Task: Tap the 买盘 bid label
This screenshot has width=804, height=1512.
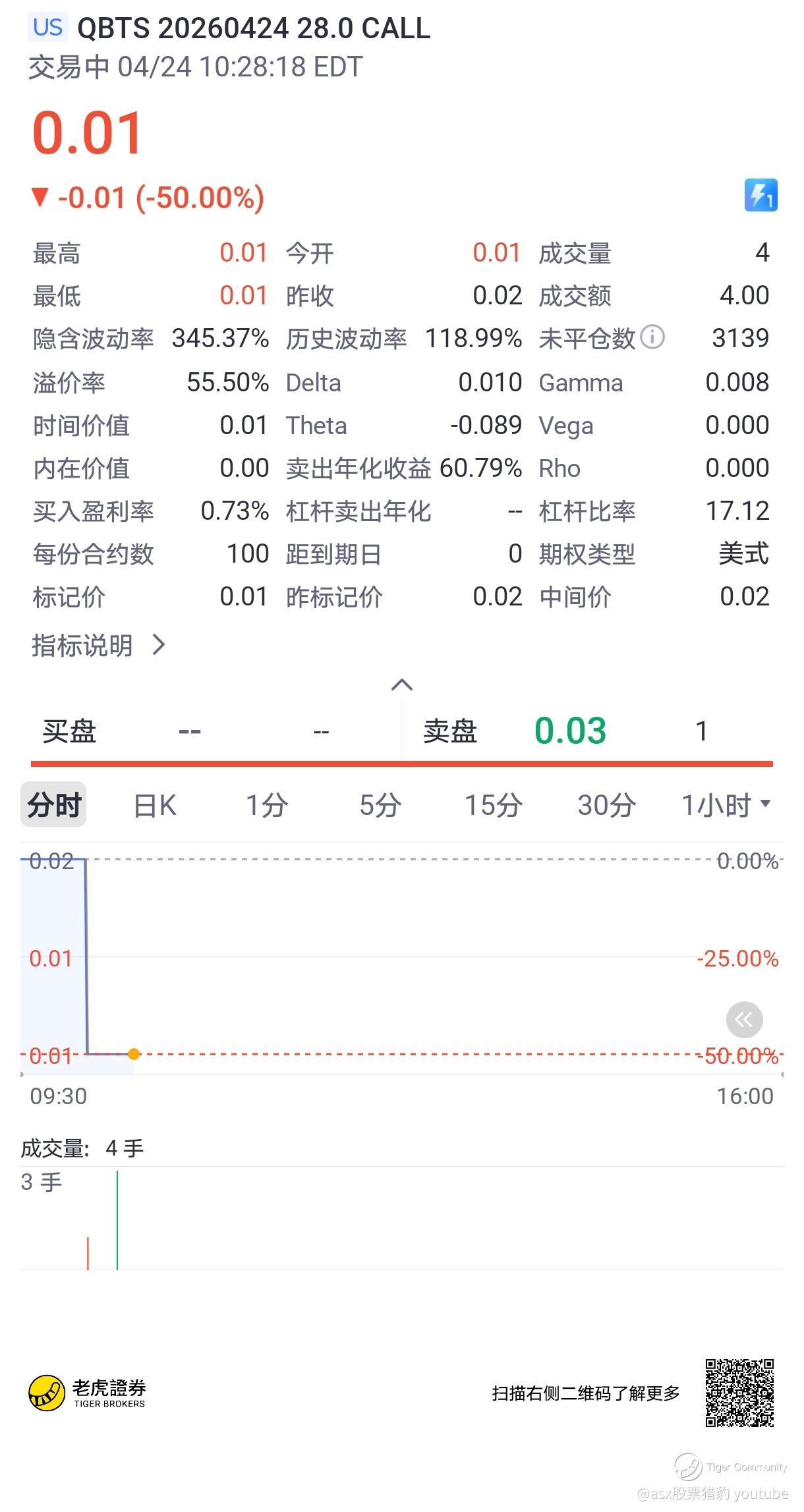Action: tap(69, 731)
